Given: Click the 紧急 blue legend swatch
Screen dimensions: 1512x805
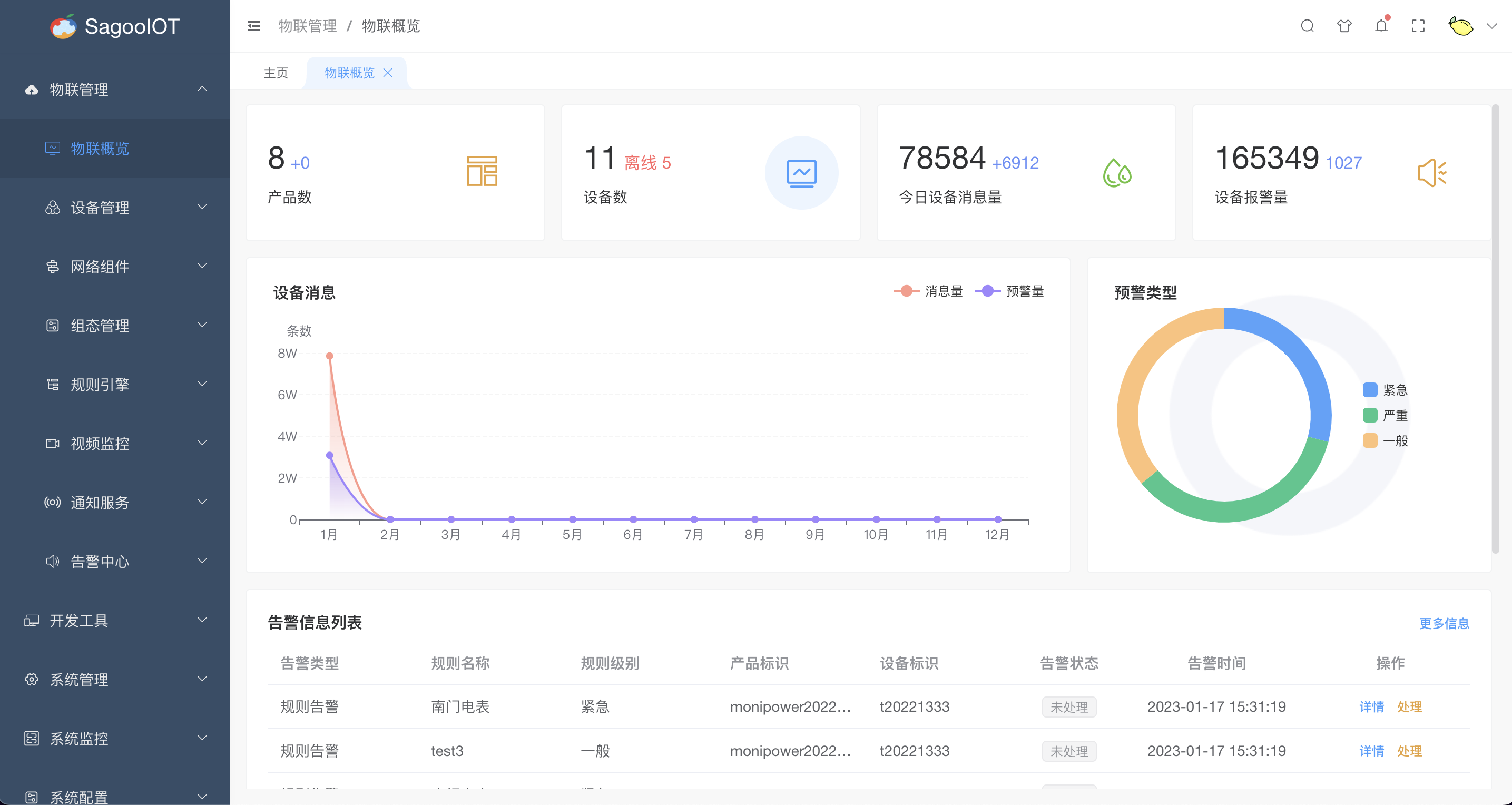Looking at the screenshot, I should point(1370,390).
